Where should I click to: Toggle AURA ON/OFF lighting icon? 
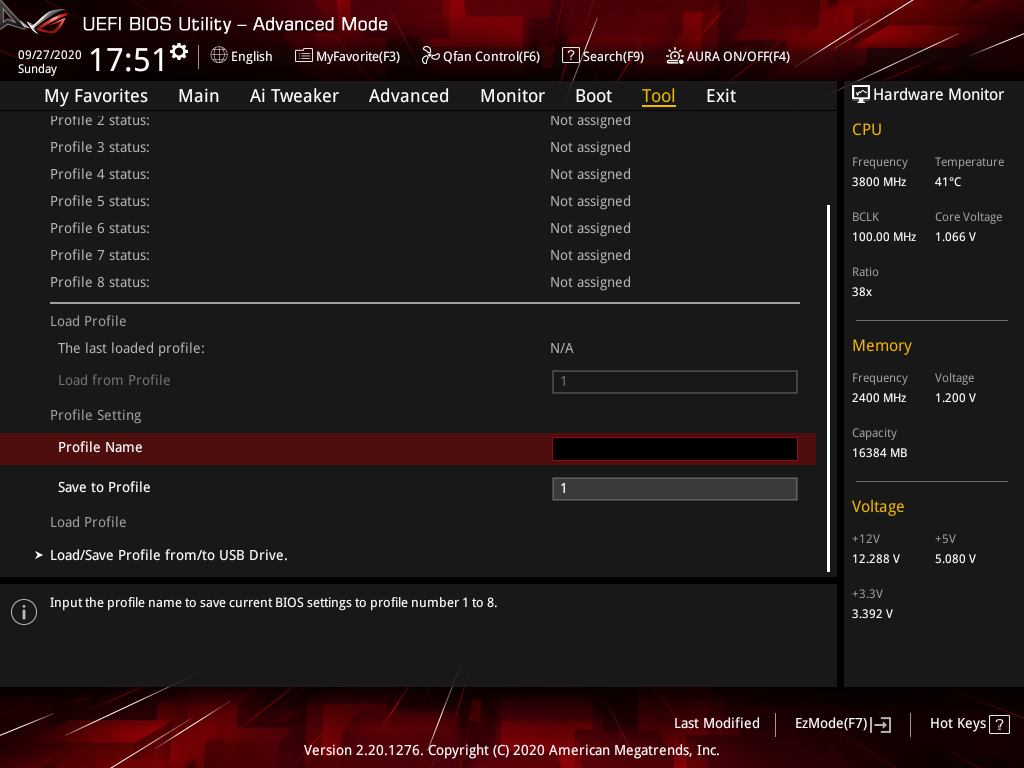[x=675, y=56]
